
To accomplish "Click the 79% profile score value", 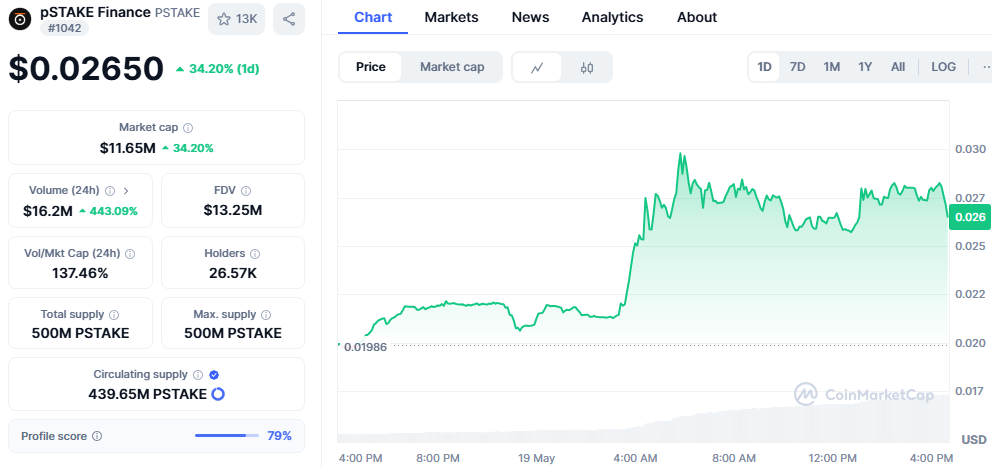I will pyautogui.click(x=279, y=436).
